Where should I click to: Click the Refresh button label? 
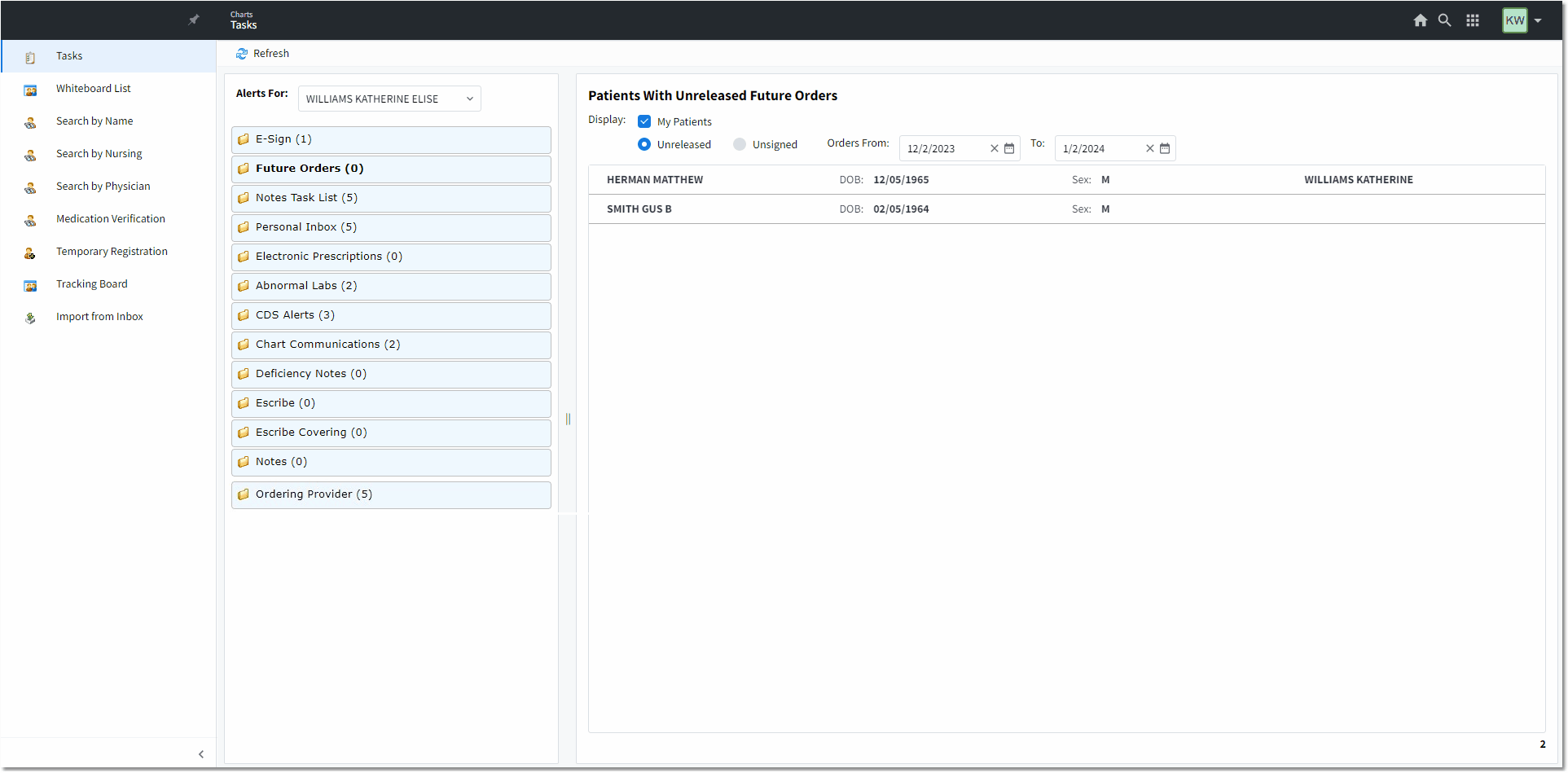pyautogui.click(x=271, y=54)
